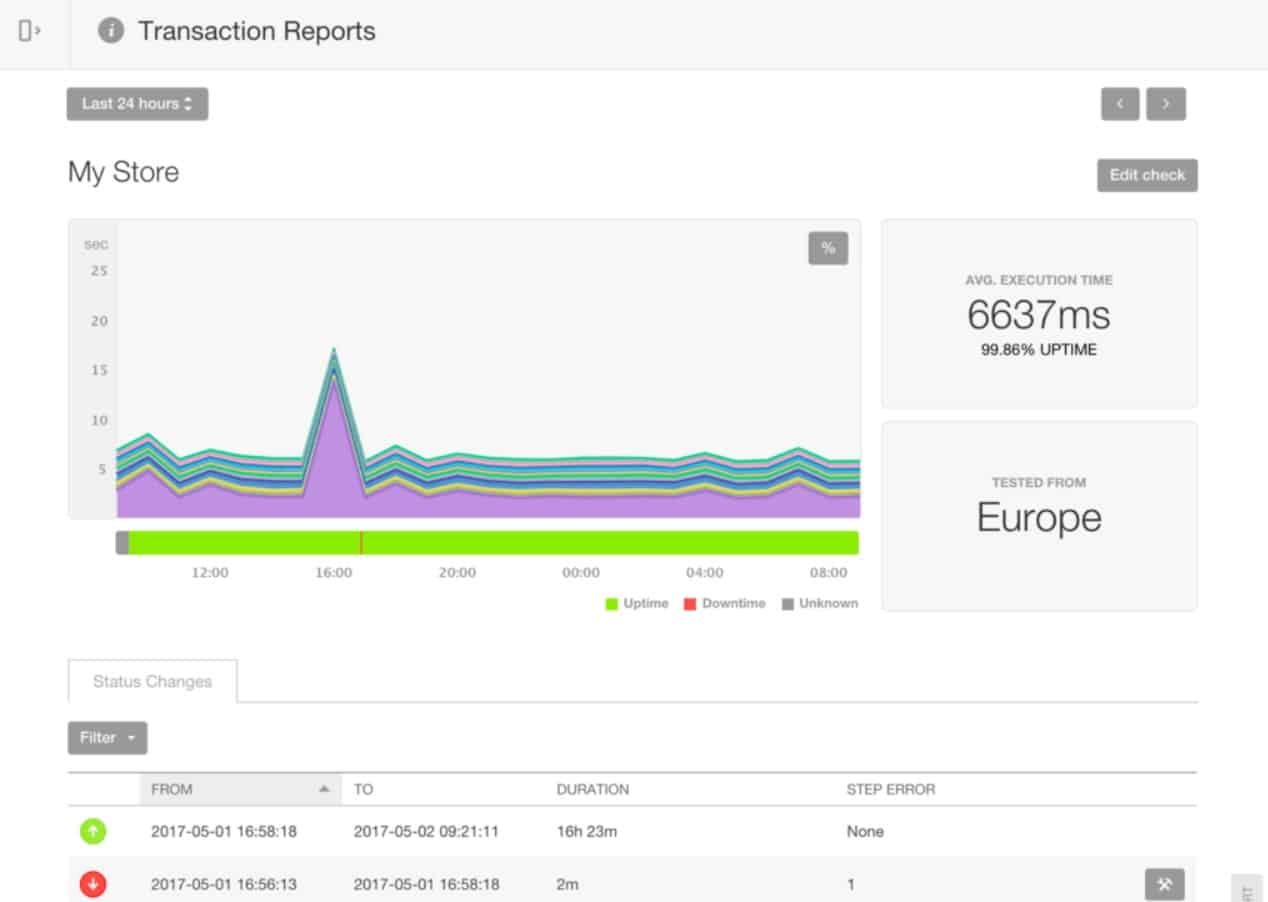The image size is (1268, 902).
Task: Toggle the chart percentage view button
Action: click(x=828, y=248)
